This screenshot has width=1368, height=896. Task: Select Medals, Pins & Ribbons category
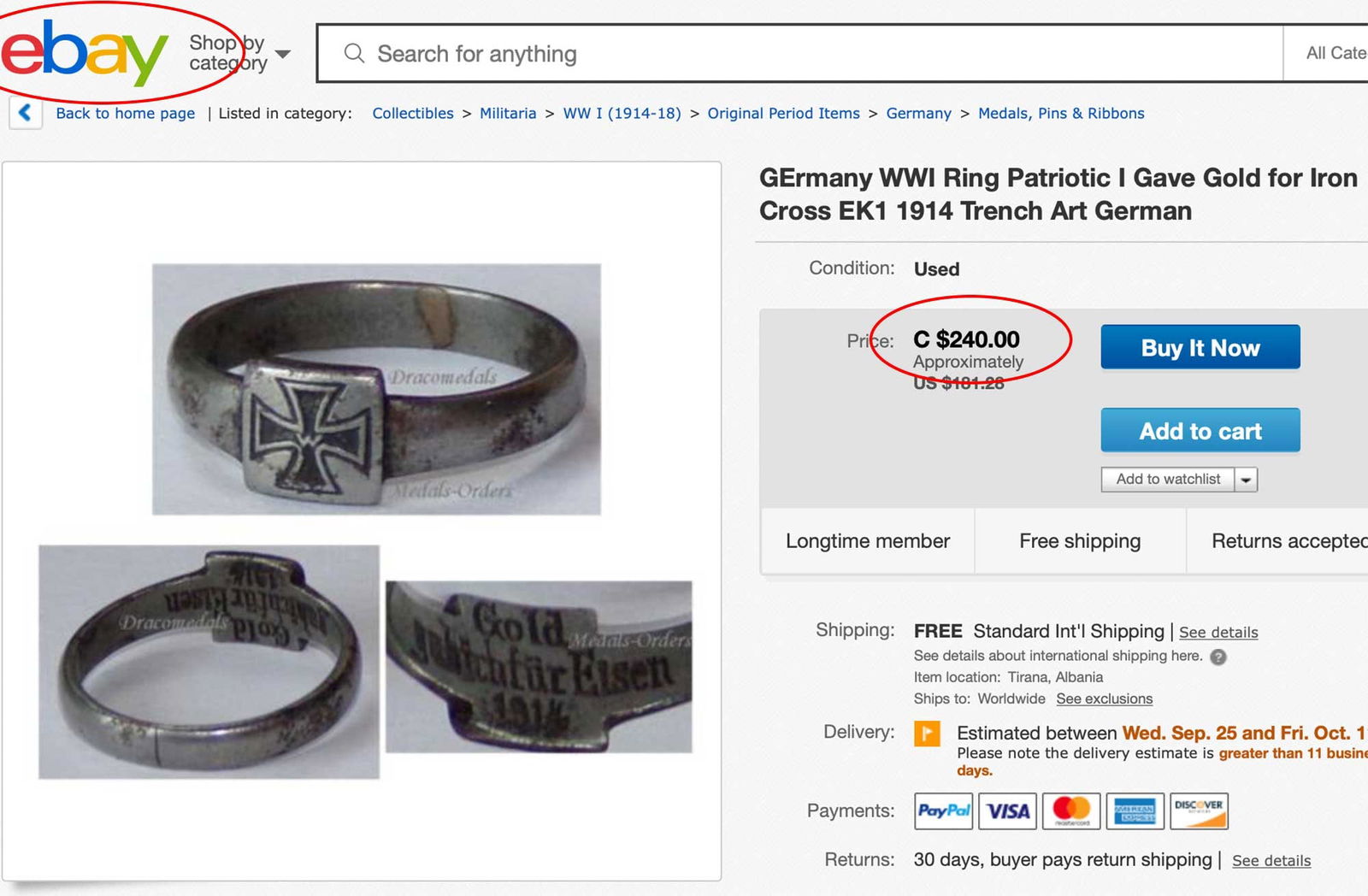click(x=1060, y=113)
